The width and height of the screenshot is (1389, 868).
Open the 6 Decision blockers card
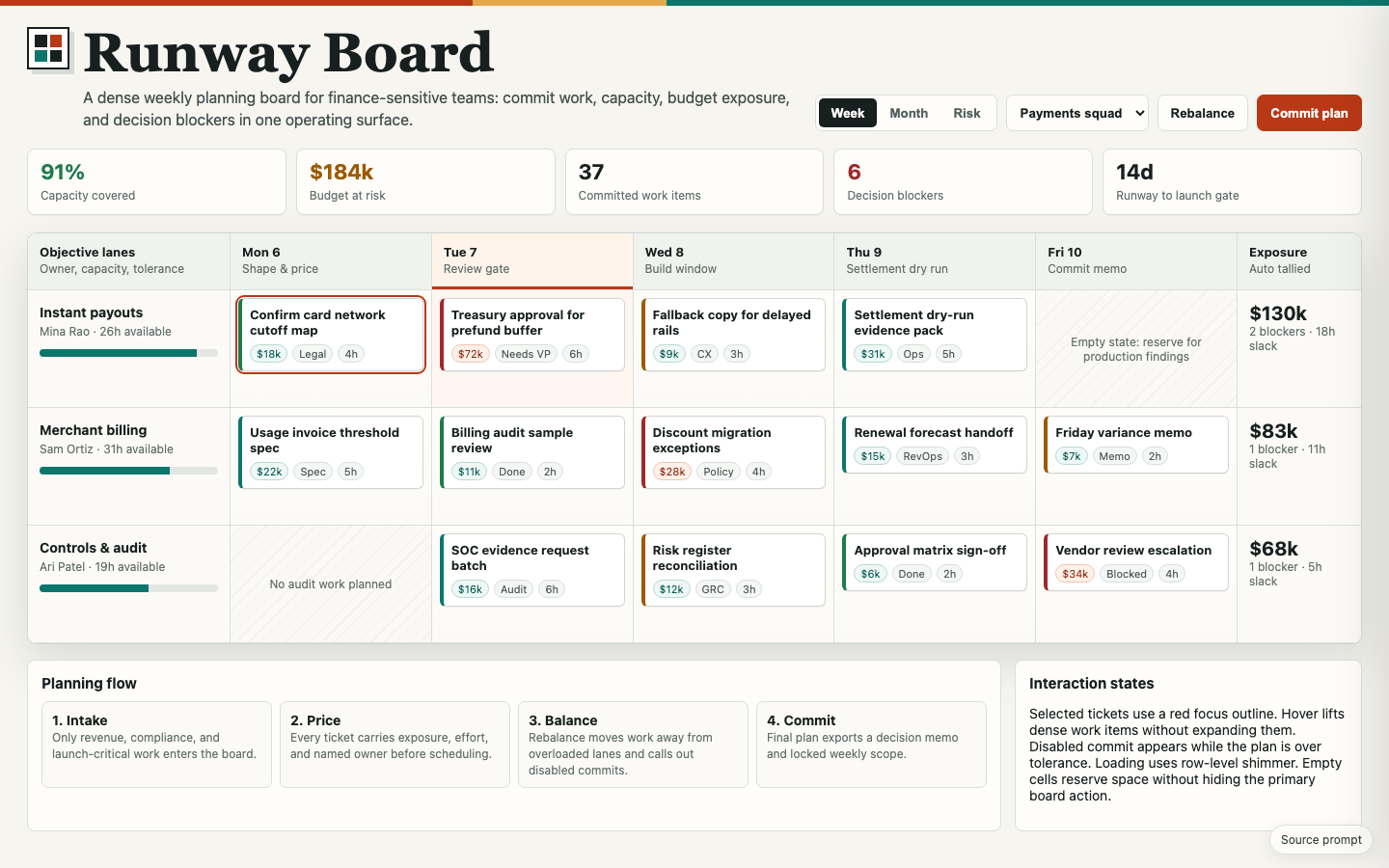pos(964,181)
